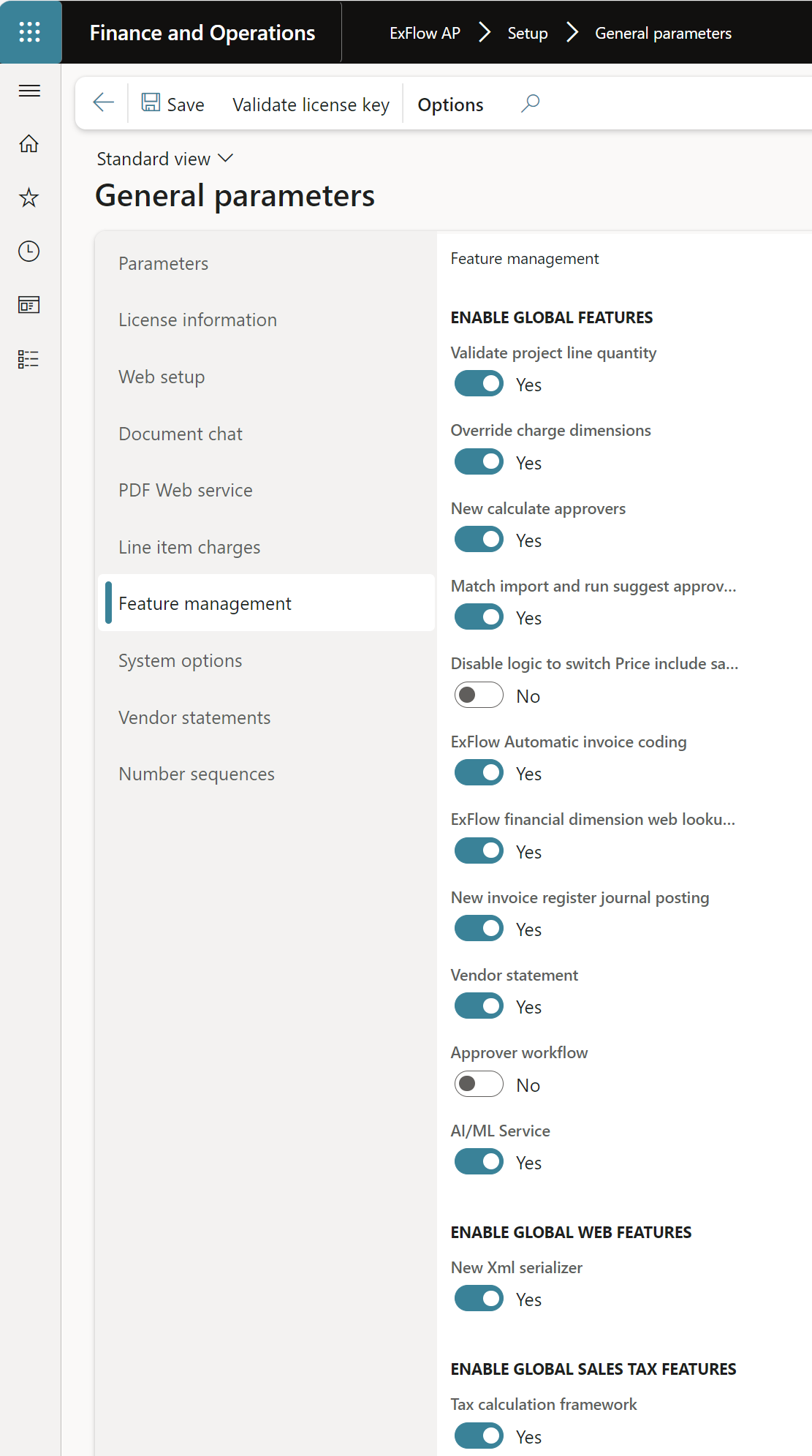Click the back arrow icon
Image resolution: width=812 pixels, height=1456 pixels.
coord(104,102)
